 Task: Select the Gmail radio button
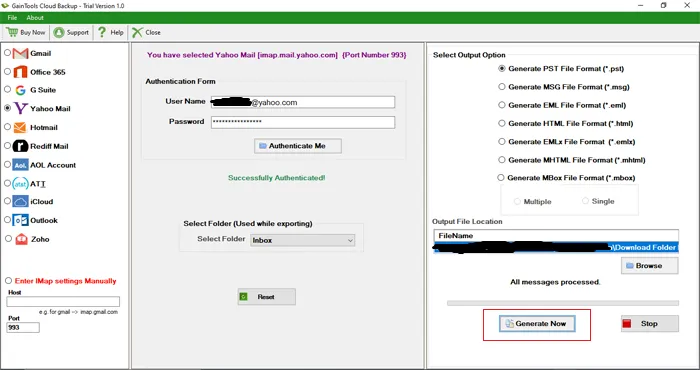[x=7, y=53]
